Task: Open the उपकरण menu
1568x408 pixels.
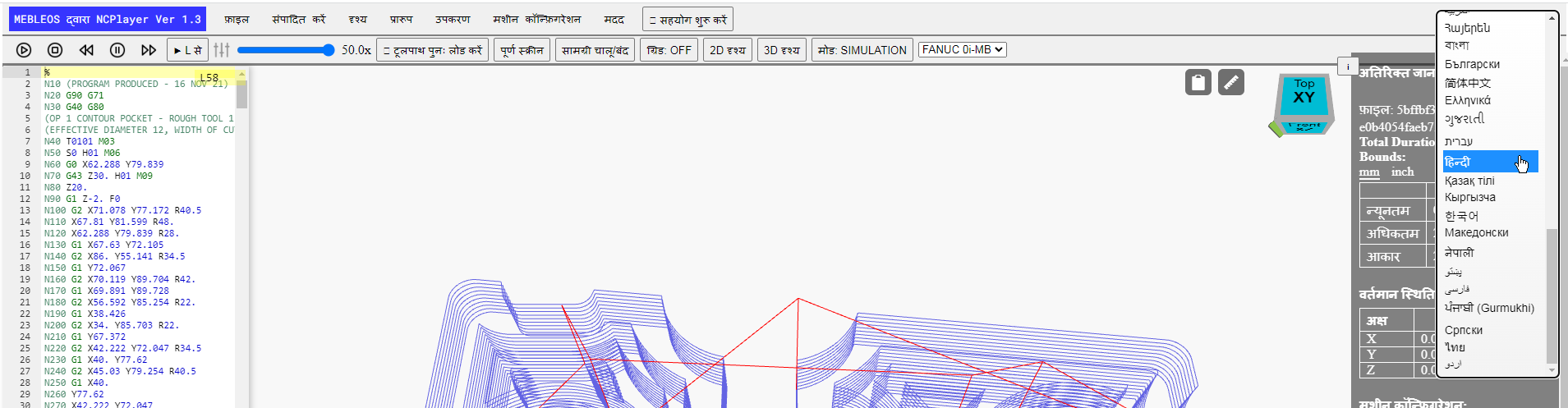Action: 453,20
